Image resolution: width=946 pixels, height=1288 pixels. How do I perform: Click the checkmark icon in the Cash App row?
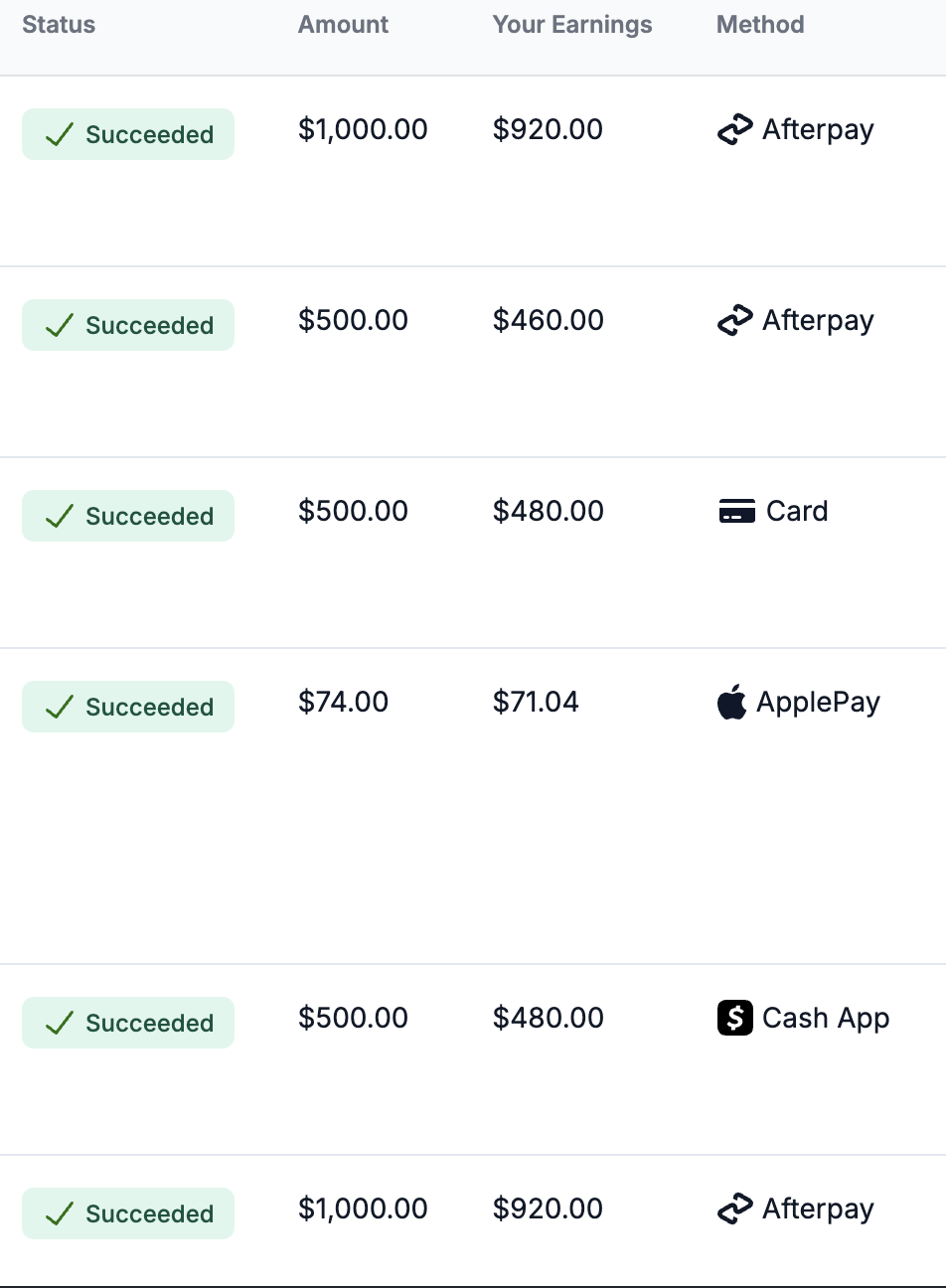pyautogui.click(x=60, y=1024)
